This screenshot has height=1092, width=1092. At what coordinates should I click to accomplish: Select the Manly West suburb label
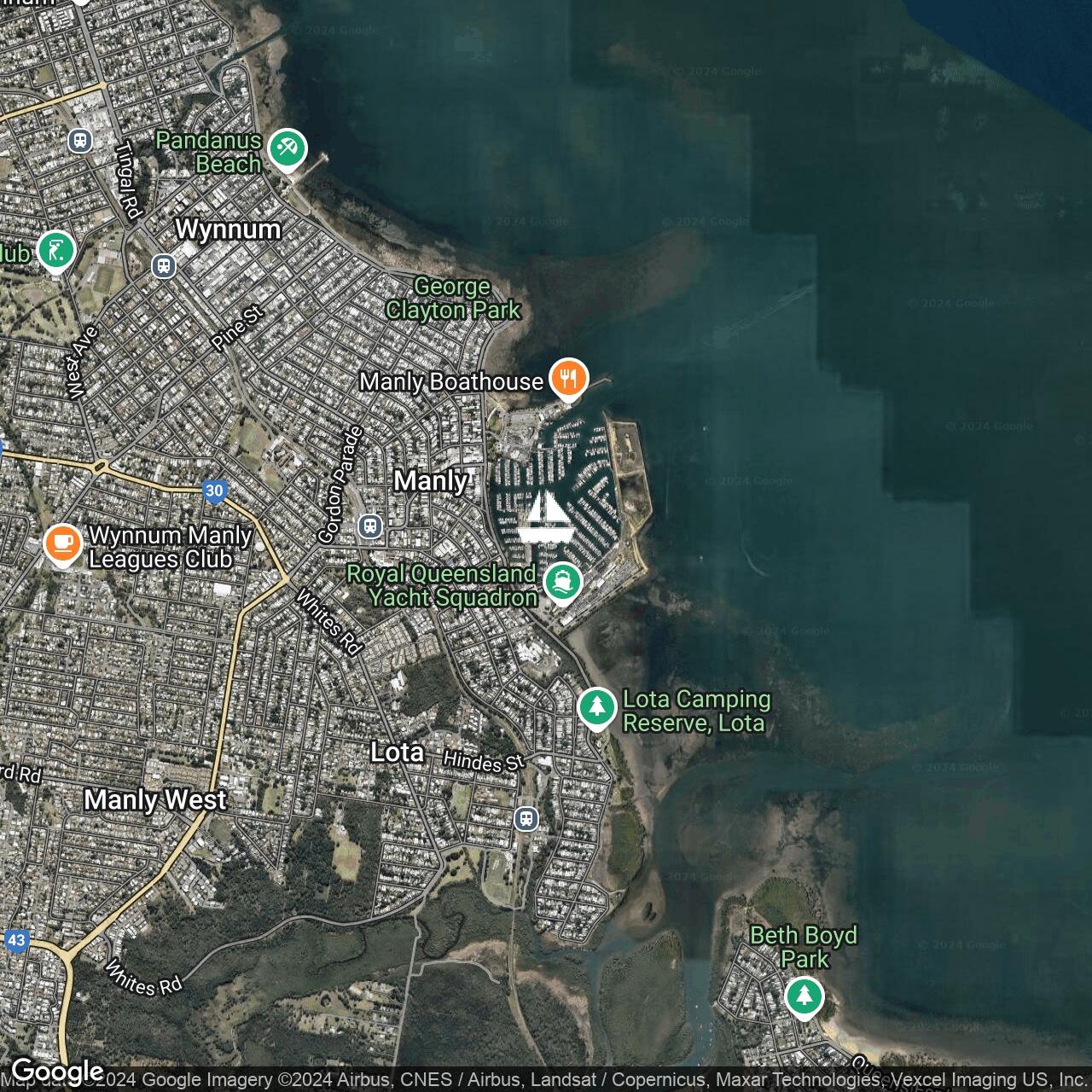155,800
